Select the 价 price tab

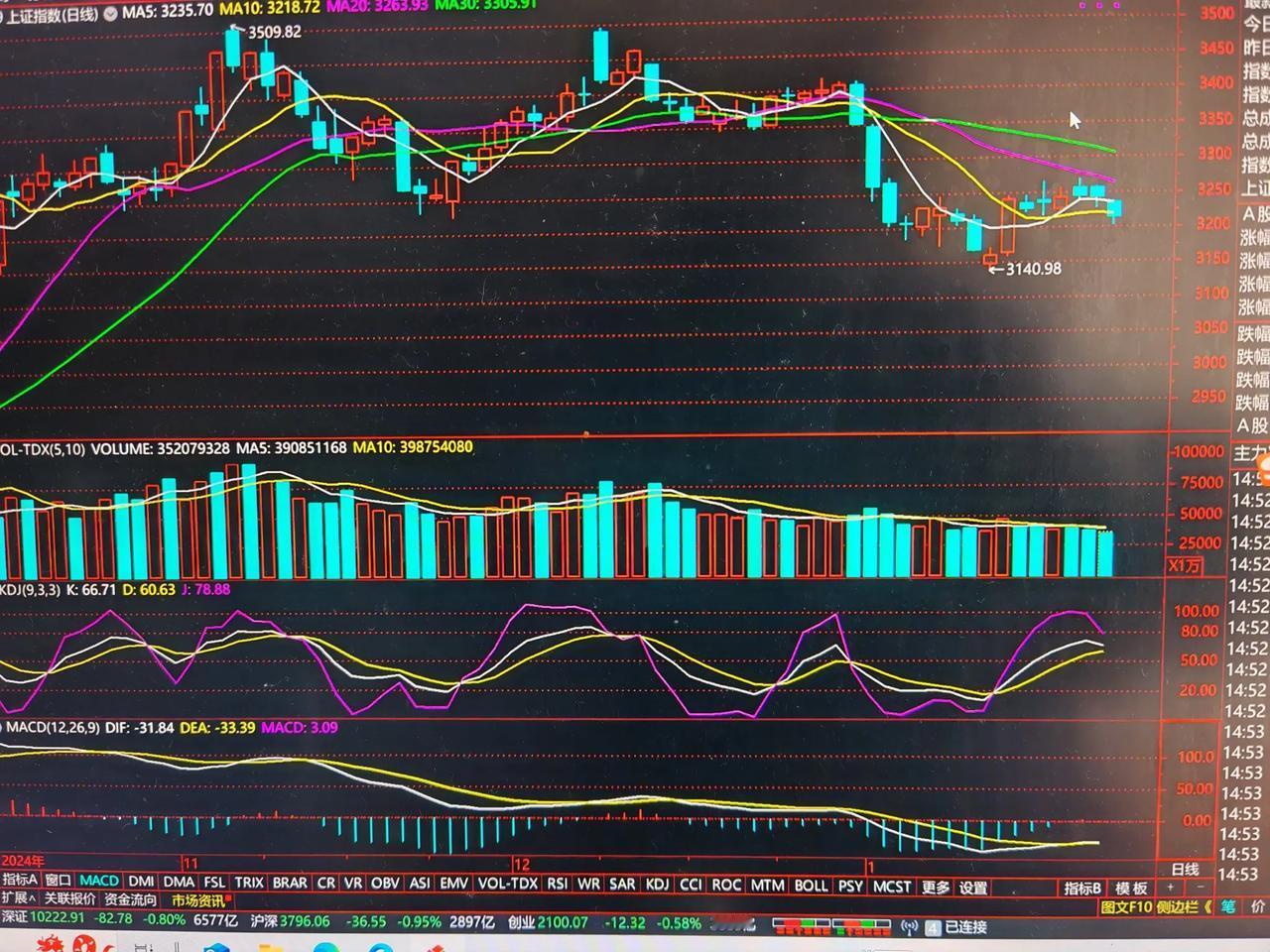coord(1258,906)
